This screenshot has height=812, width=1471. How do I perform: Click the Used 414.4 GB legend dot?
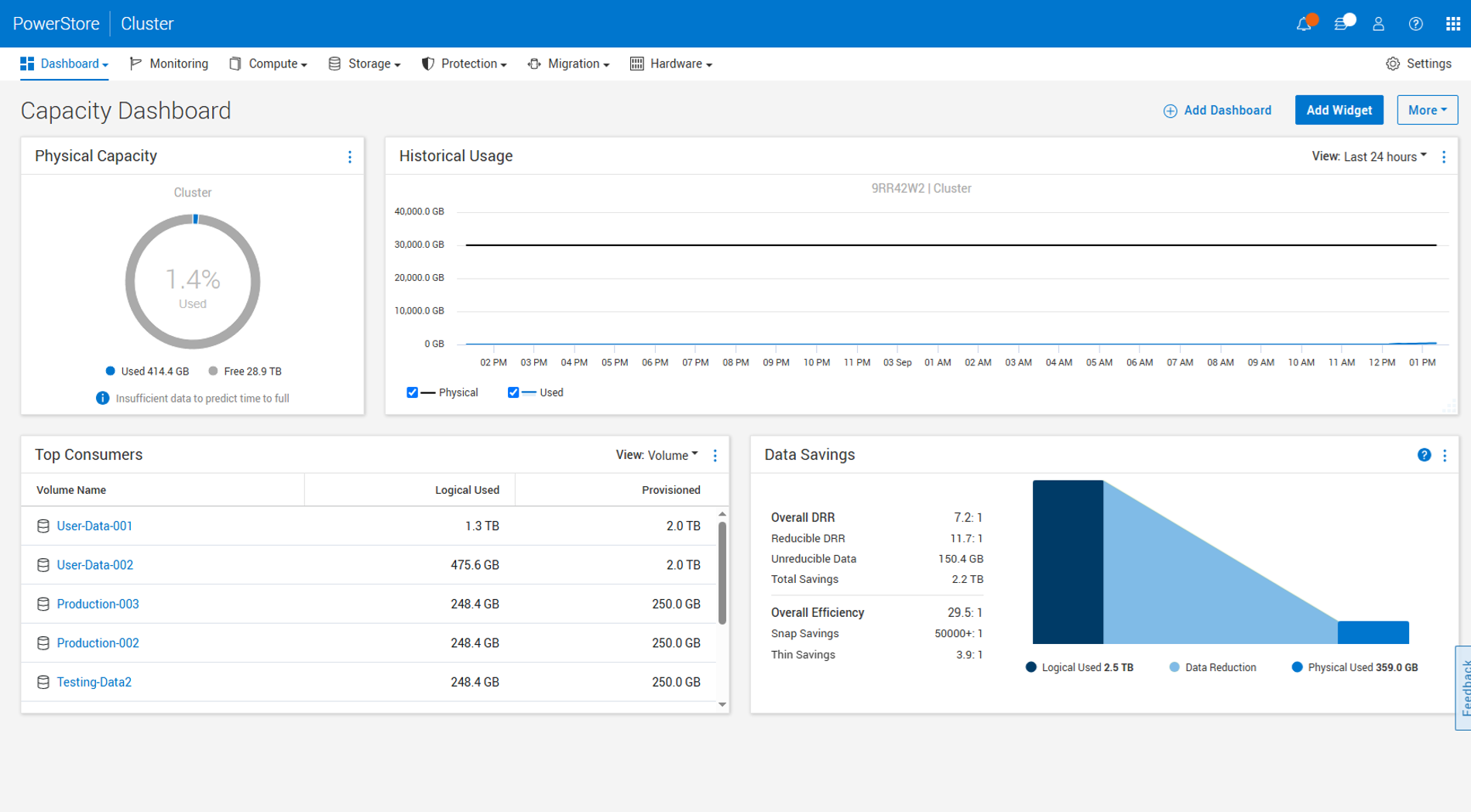click(110, 371)
